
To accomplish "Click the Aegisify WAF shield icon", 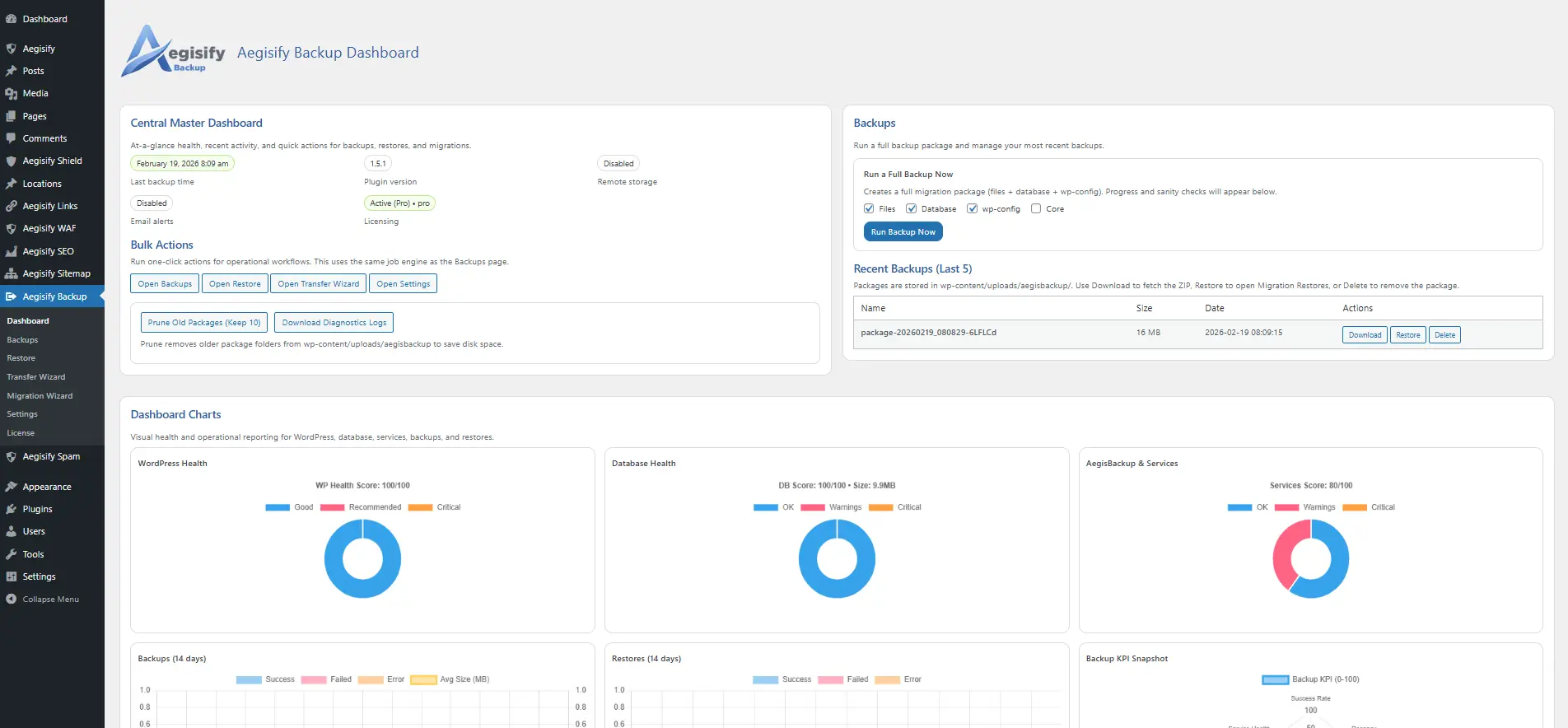I will [x=12, y=228].
